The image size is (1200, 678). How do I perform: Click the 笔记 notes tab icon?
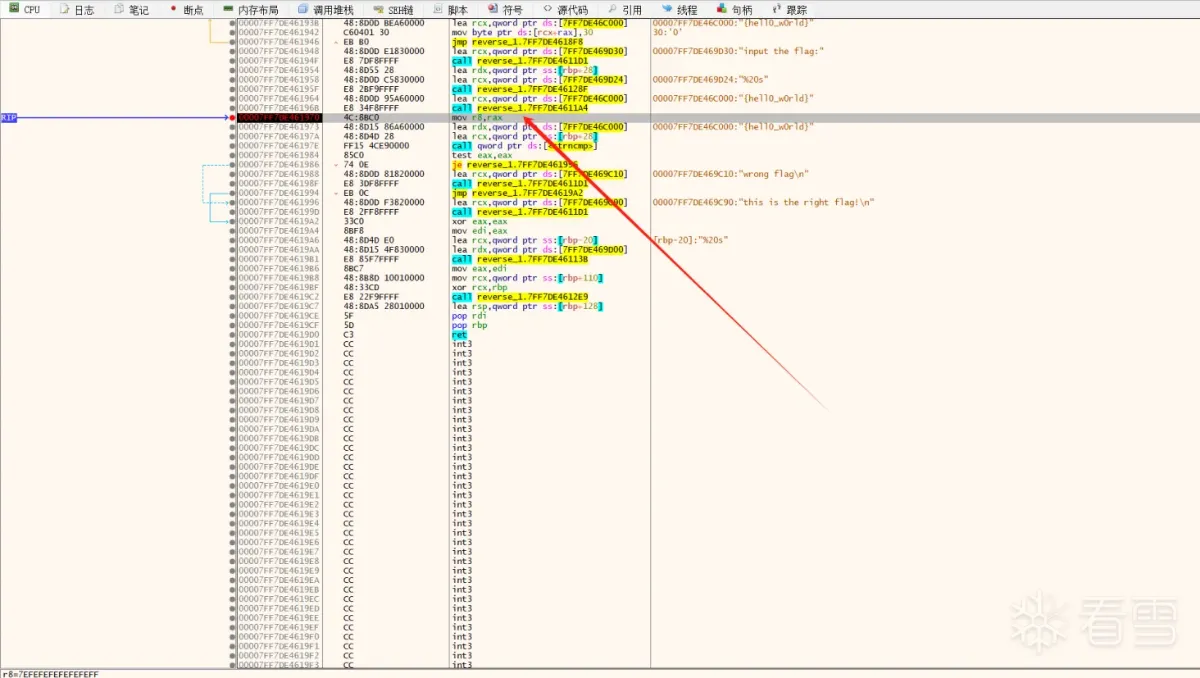118,9
